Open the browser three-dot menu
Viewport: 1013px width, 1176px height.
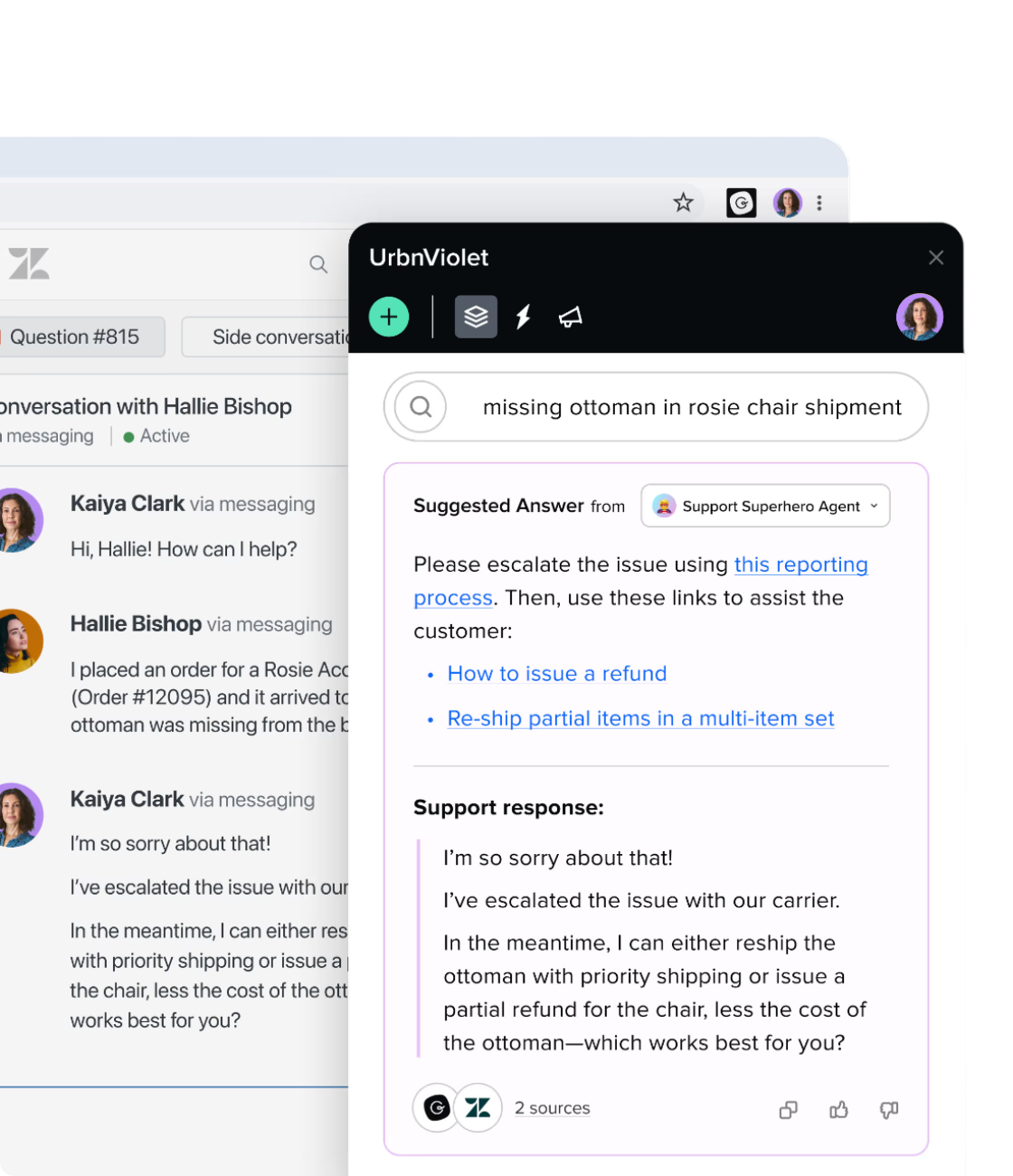(819, 203)
